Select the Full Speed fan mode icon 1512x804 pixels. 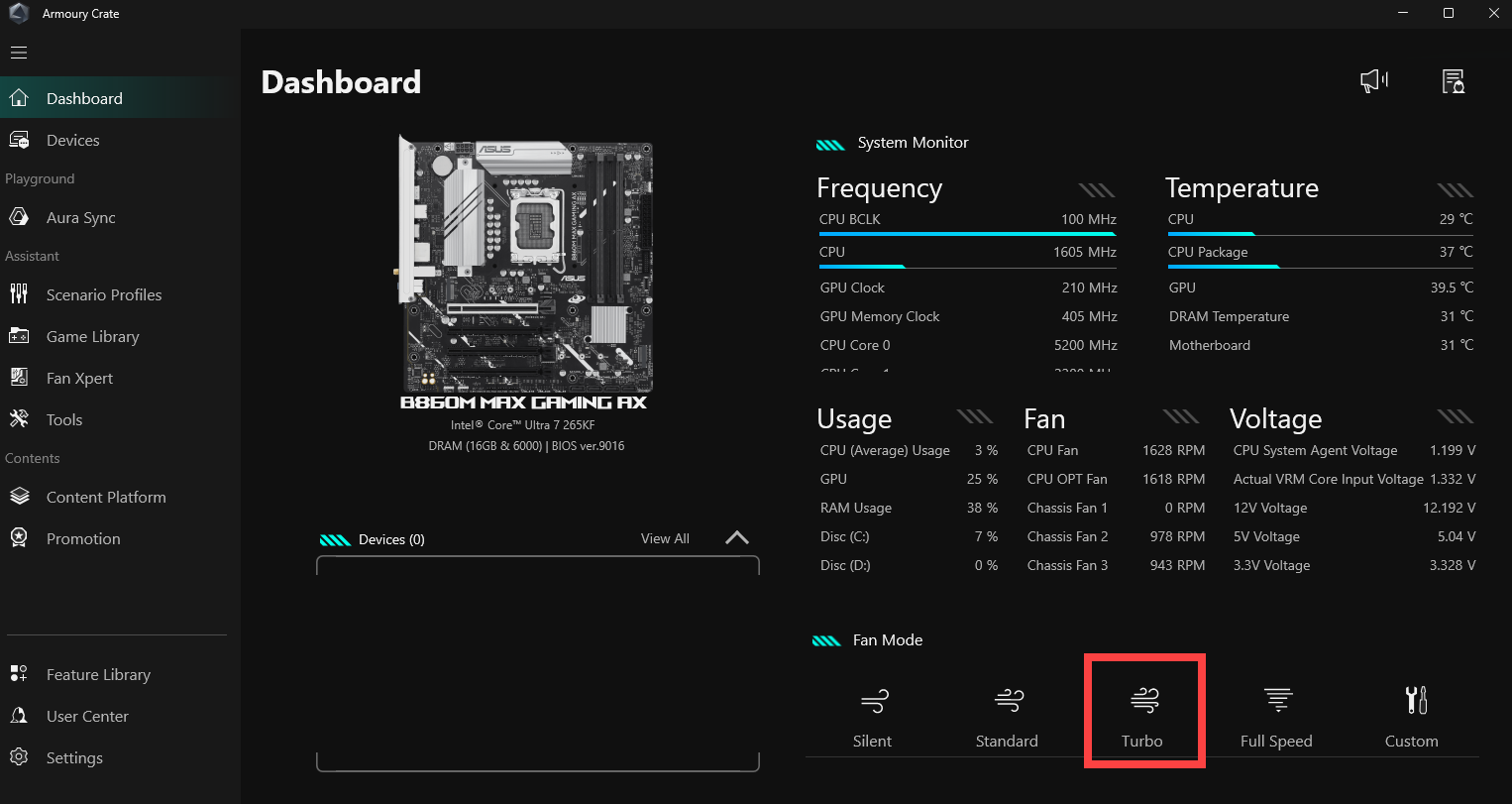coord(1278,701)
